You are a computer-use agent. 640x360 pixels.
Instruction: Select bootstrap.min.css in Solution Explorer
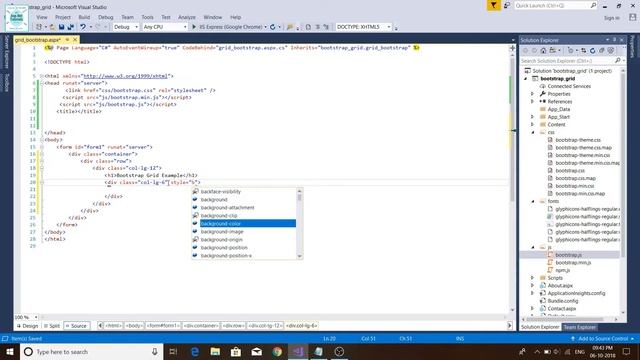pyautogui.click(x=574, y=186)
